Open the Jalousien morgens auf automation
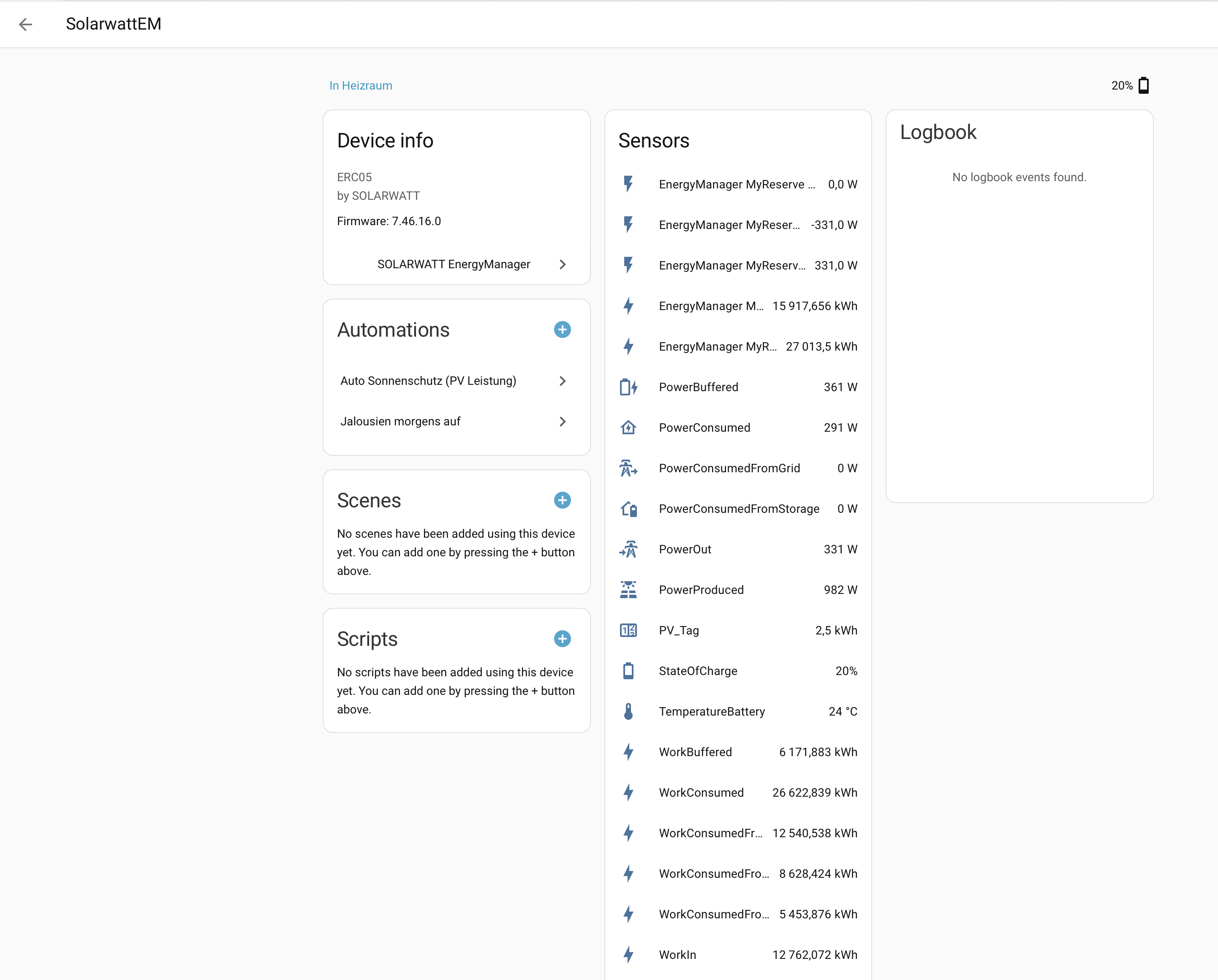1218x980 pixels. 400,422
